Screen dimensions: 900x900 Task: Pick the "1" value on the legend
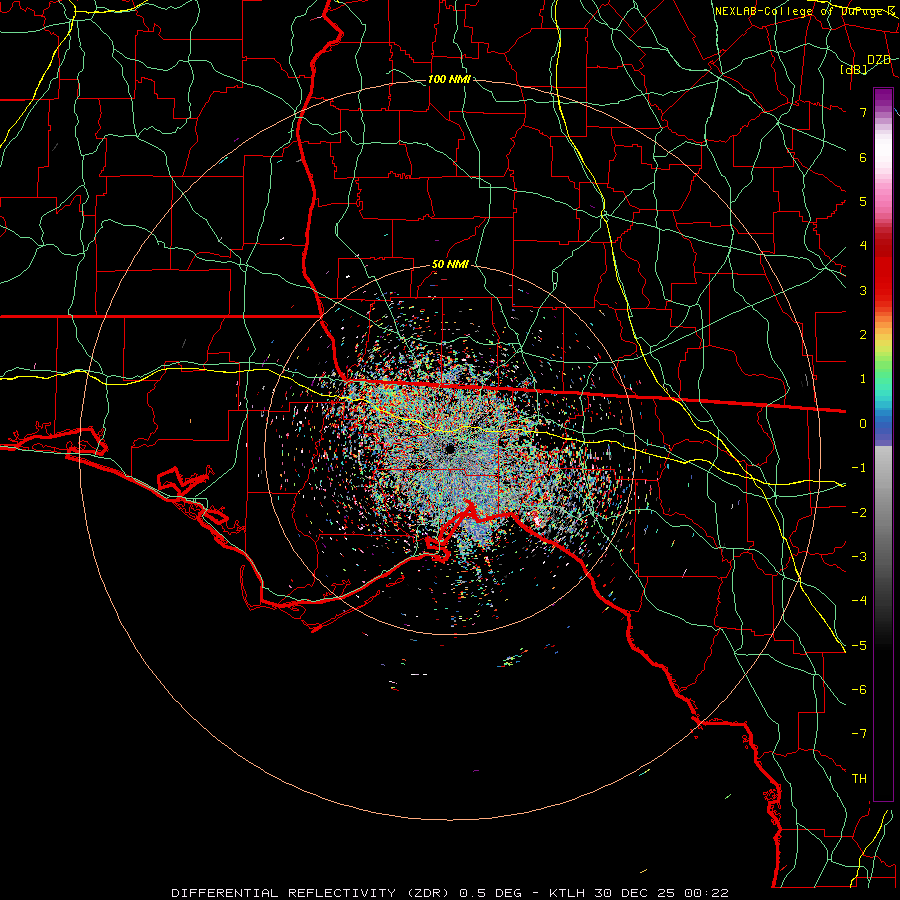coord(863,379)
